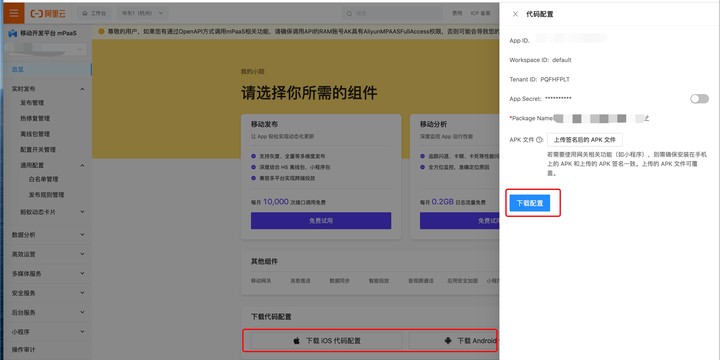The width and height of the screenshot is (720, 360).
Task: Open the 华东1（杭州）region dropdown
Action: pyautogui.click(x=142, y=13)
